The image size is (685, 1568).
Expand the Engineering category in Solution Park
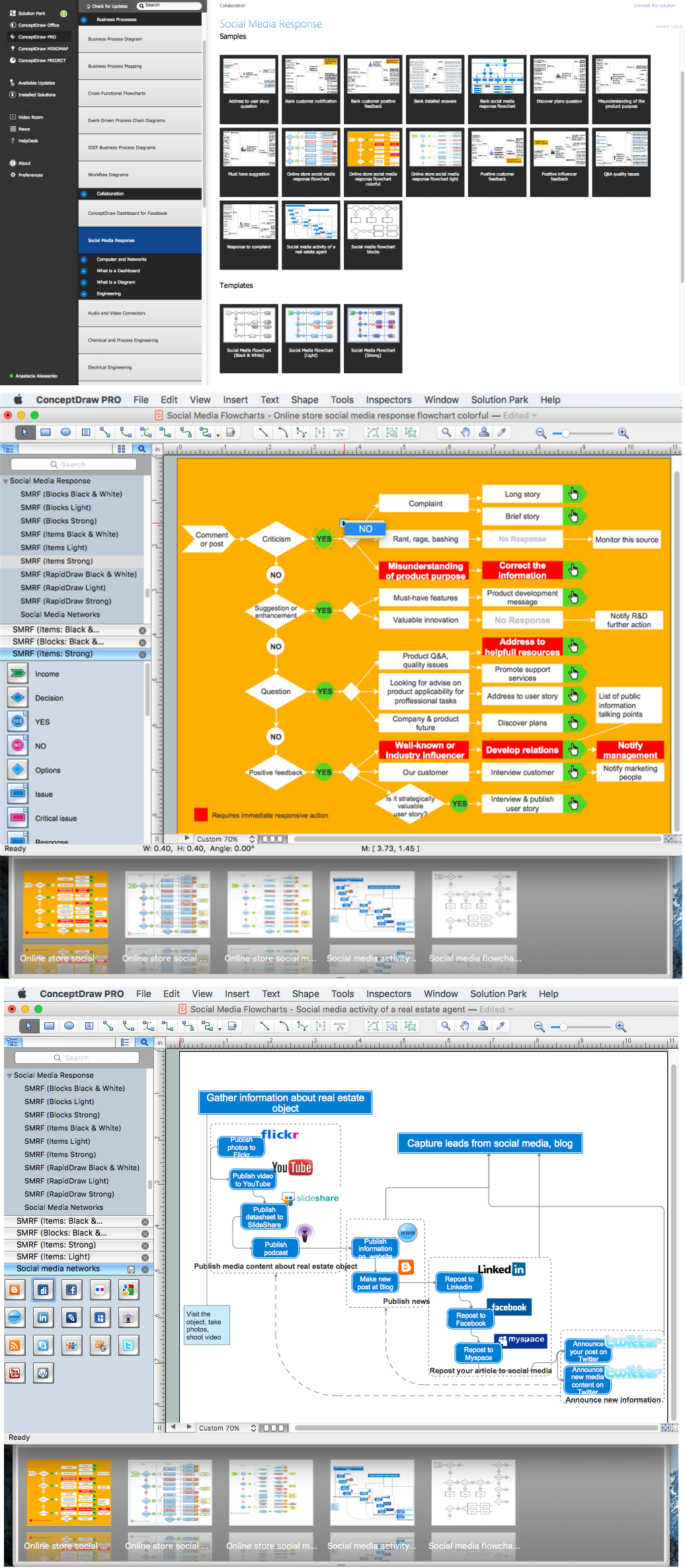pyautogui.click(x=84, y=293)
